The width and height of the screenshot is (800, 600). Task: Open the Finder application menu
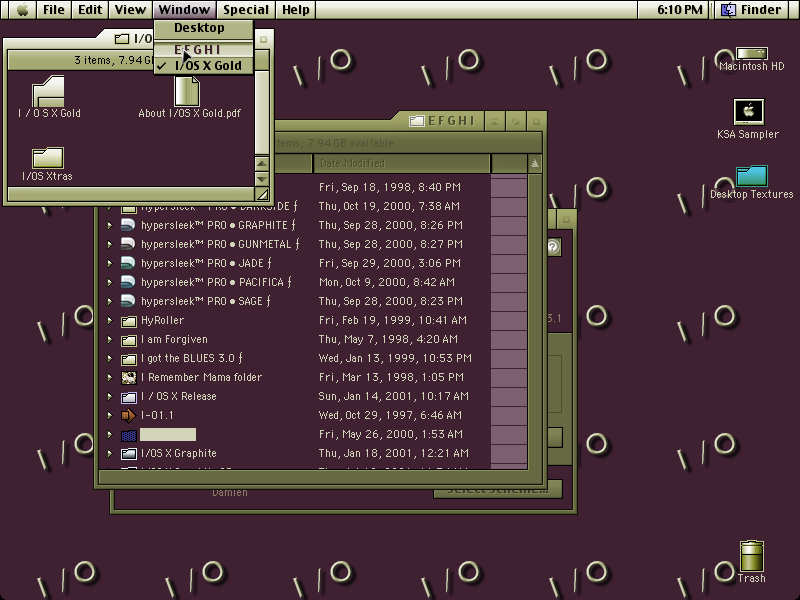click(753, 10)
